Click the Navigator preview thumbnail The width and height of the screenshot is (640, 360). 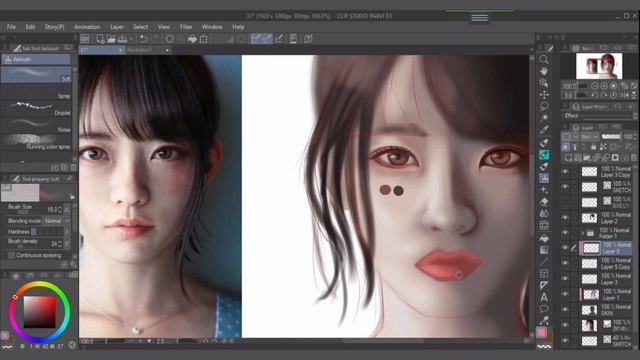[599, 66]
